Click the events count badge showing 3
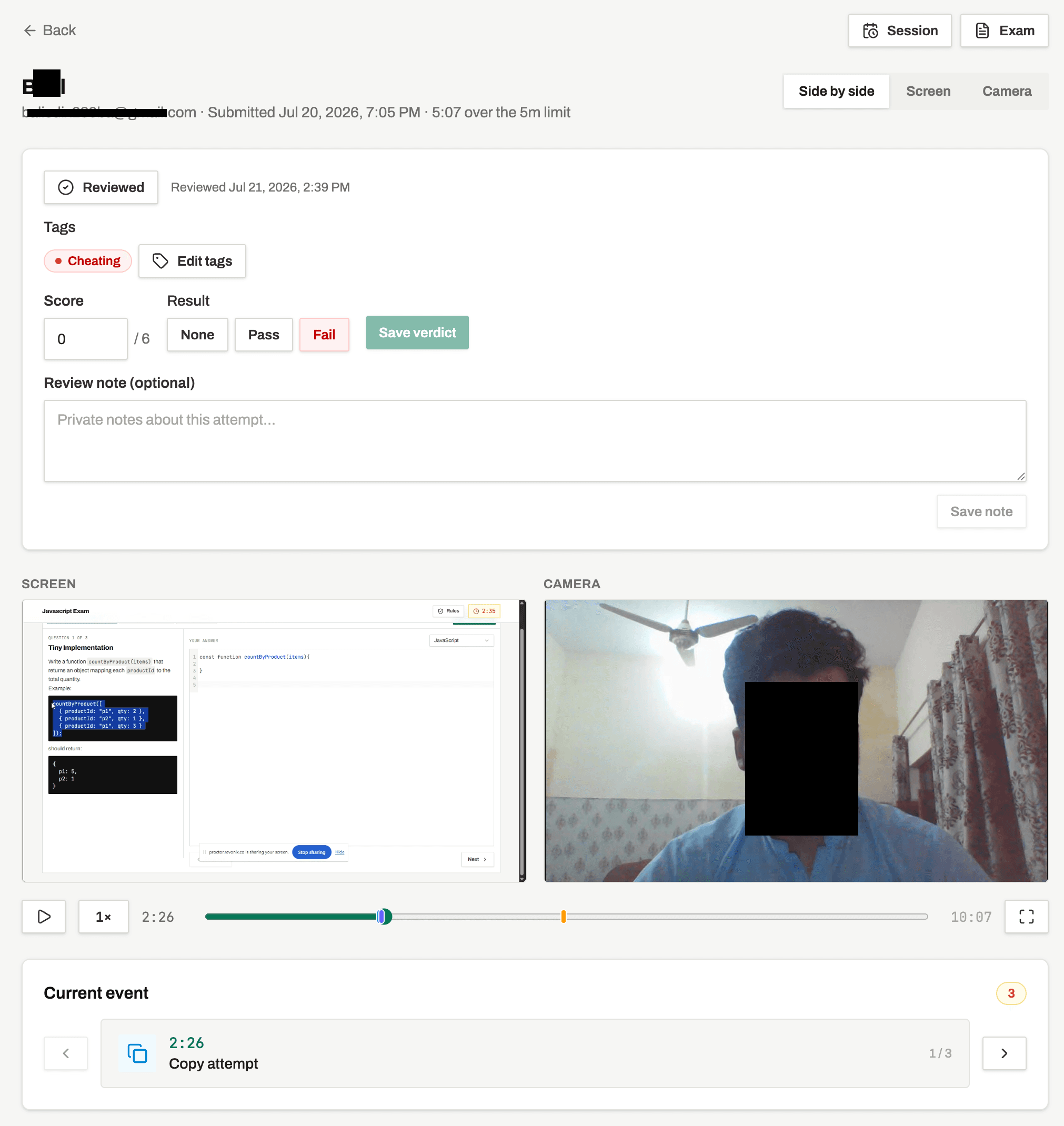Viewport: 1064px width, 1126px height. 1011,993
